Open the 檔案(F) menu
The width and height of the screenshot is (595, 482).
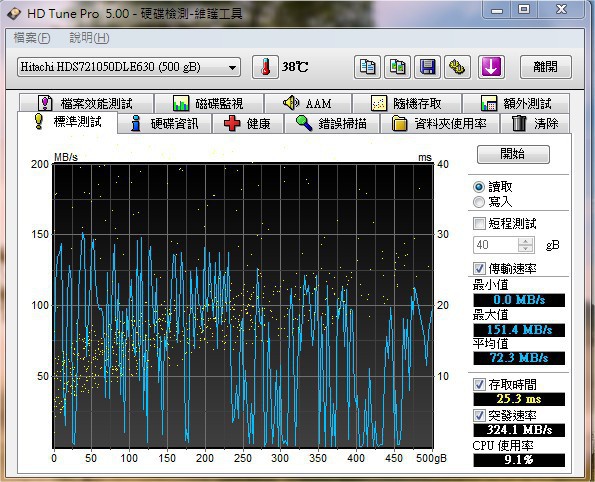[32, 38]
